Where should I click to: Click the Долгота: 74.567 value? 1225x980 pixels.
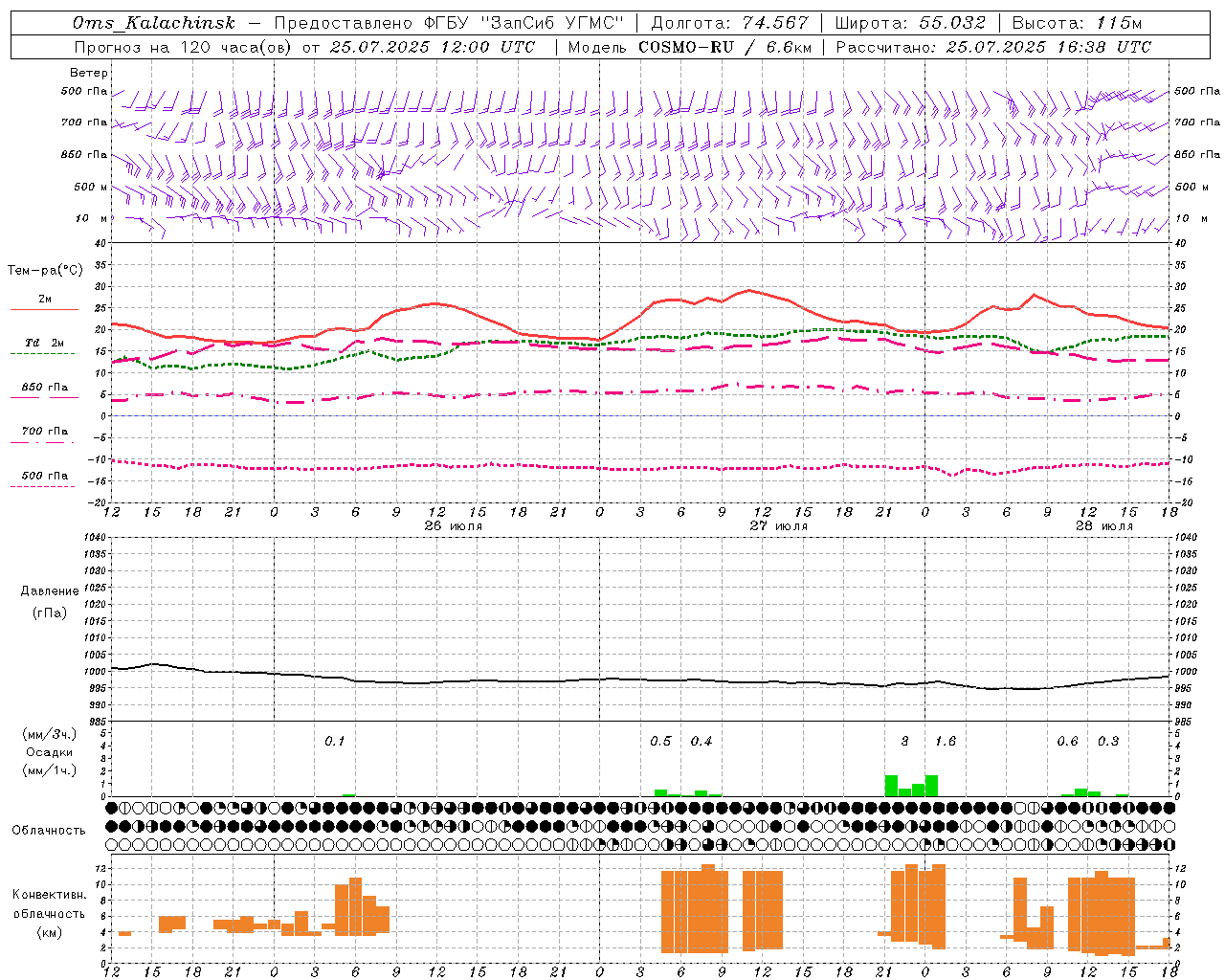pyautogui.click(x=729, y=23)
